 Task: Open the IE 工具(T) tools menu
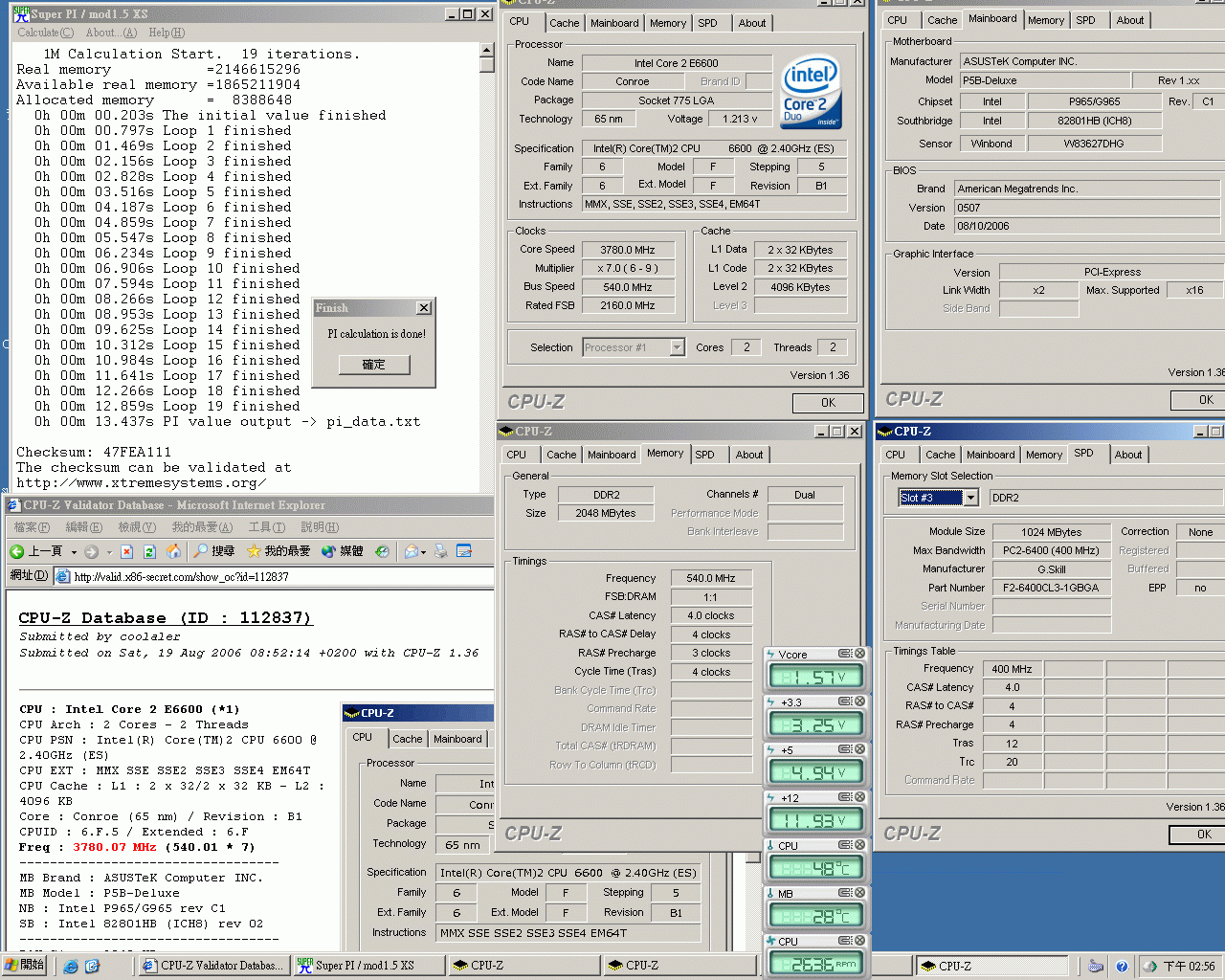267,527
